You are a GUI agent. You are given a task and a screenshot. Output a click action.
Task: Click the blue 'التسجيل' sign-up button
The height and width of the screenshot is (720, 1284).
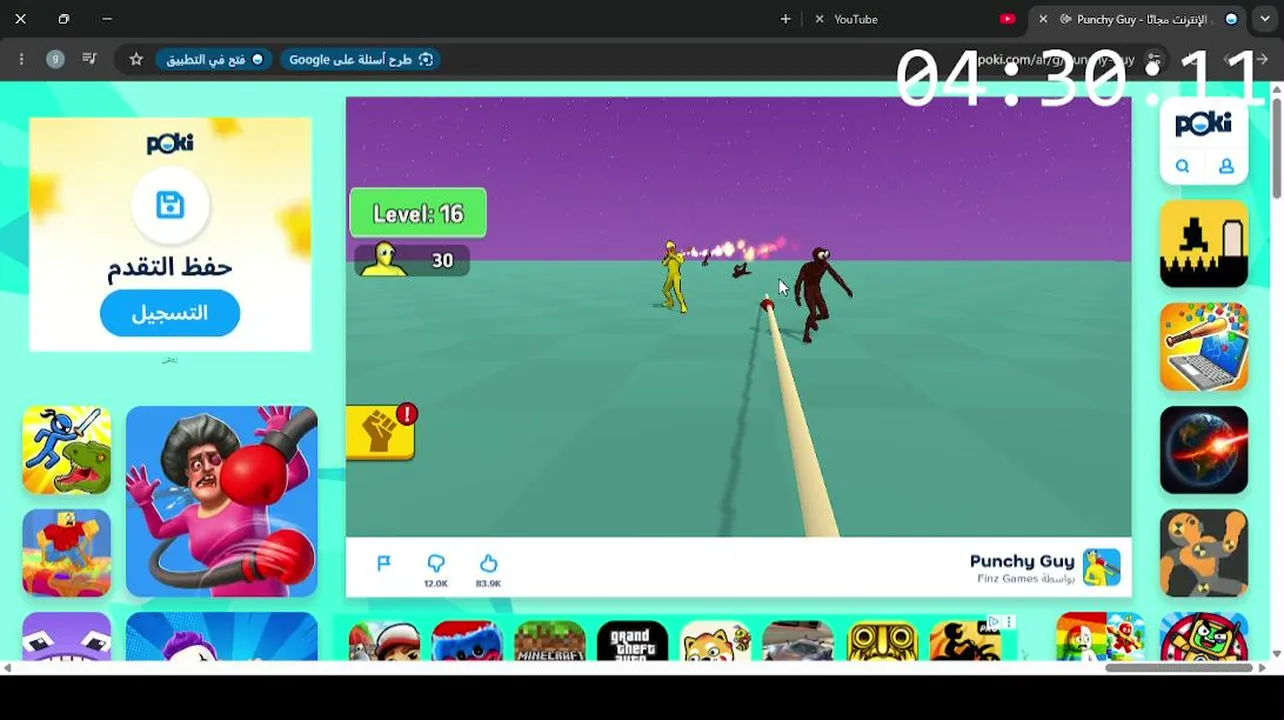click(170, 313)
